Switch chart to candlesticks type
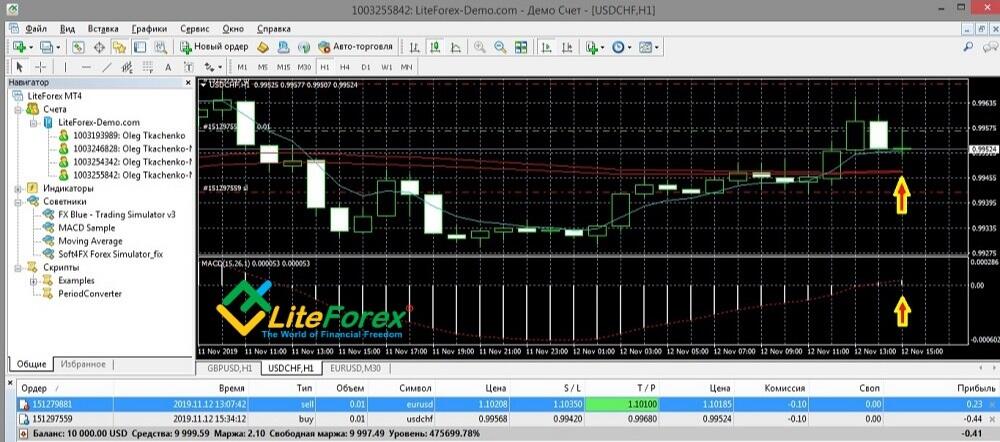This screenshot has width=1000, height=442. tap(436, 47)
